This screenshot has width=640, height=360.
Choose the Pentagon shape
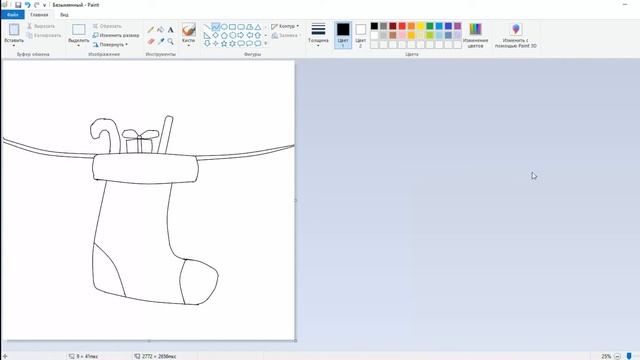pyautogui.click(x=224, y=36)
